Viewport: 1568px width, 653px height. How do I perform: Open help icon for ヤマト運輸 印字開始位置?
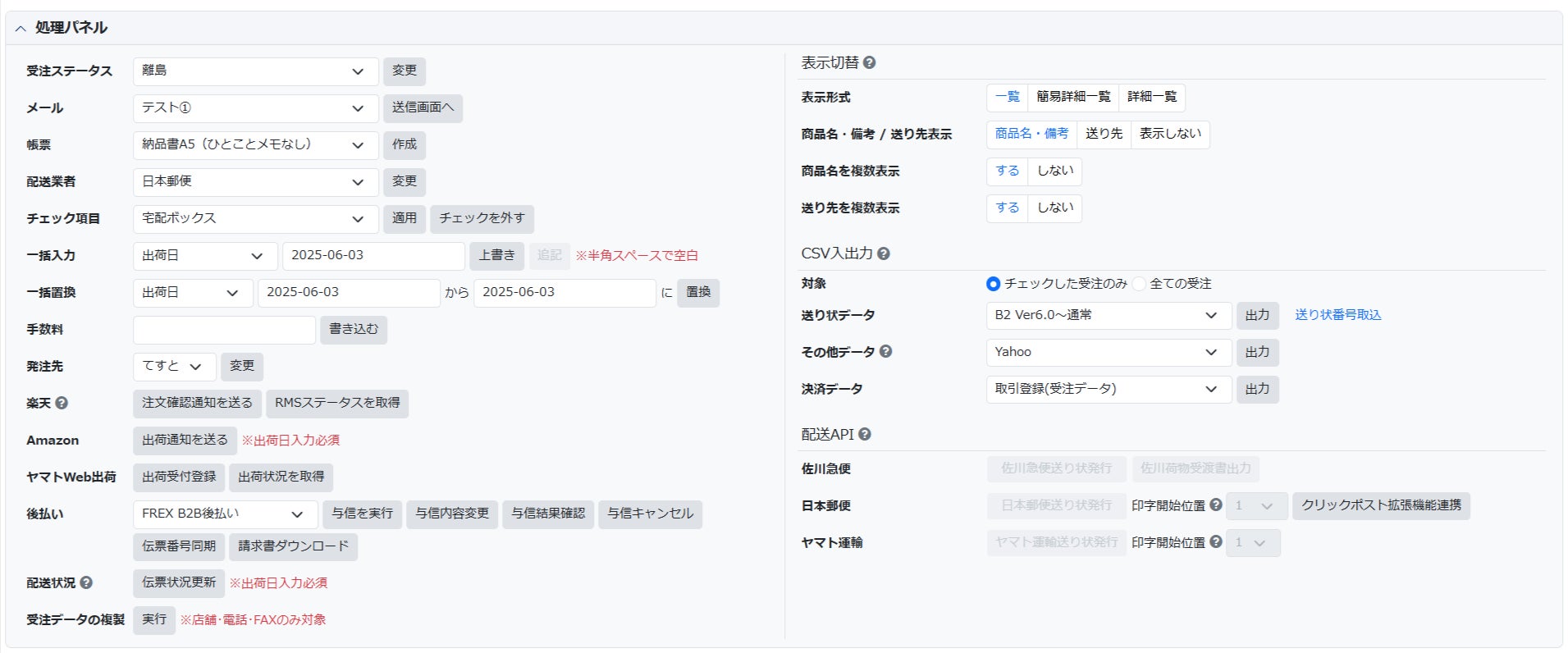[1216, 541]
